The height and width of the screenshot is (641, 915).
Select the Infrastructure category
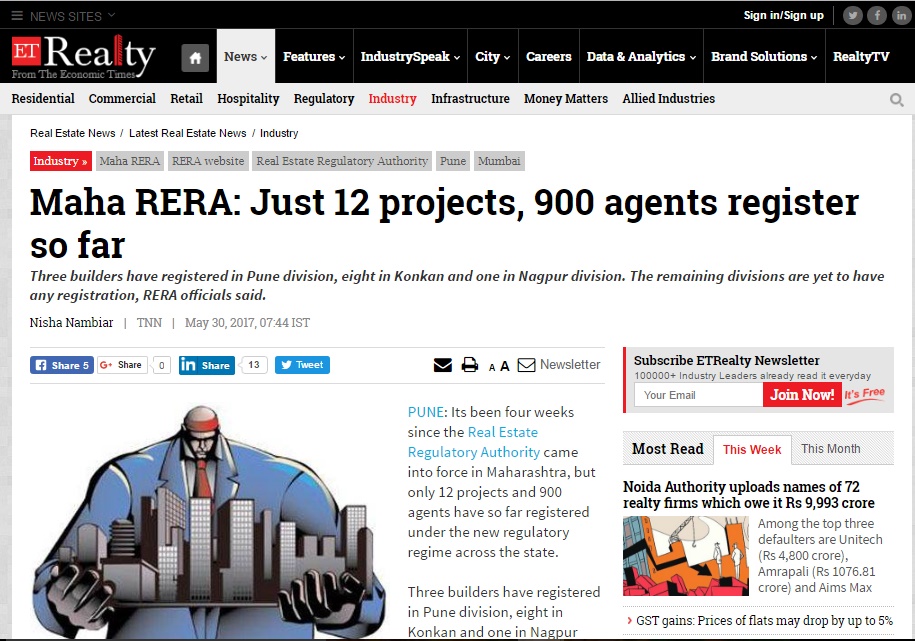click(470, 99)
